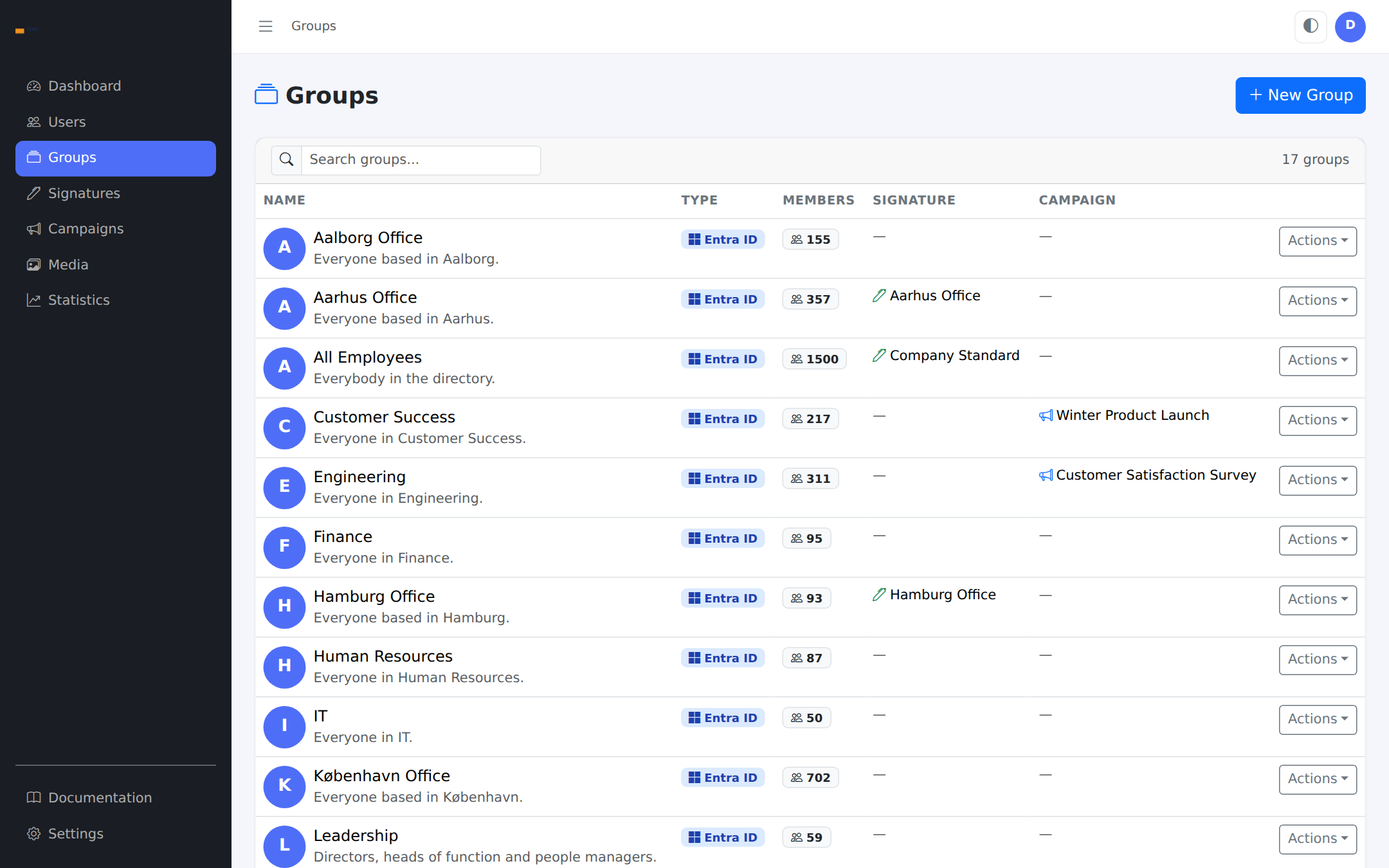Screen dimensions: 1389x868
Task: Click pencil icon beside Hamburg Office signature
Action: pos(879,595)
